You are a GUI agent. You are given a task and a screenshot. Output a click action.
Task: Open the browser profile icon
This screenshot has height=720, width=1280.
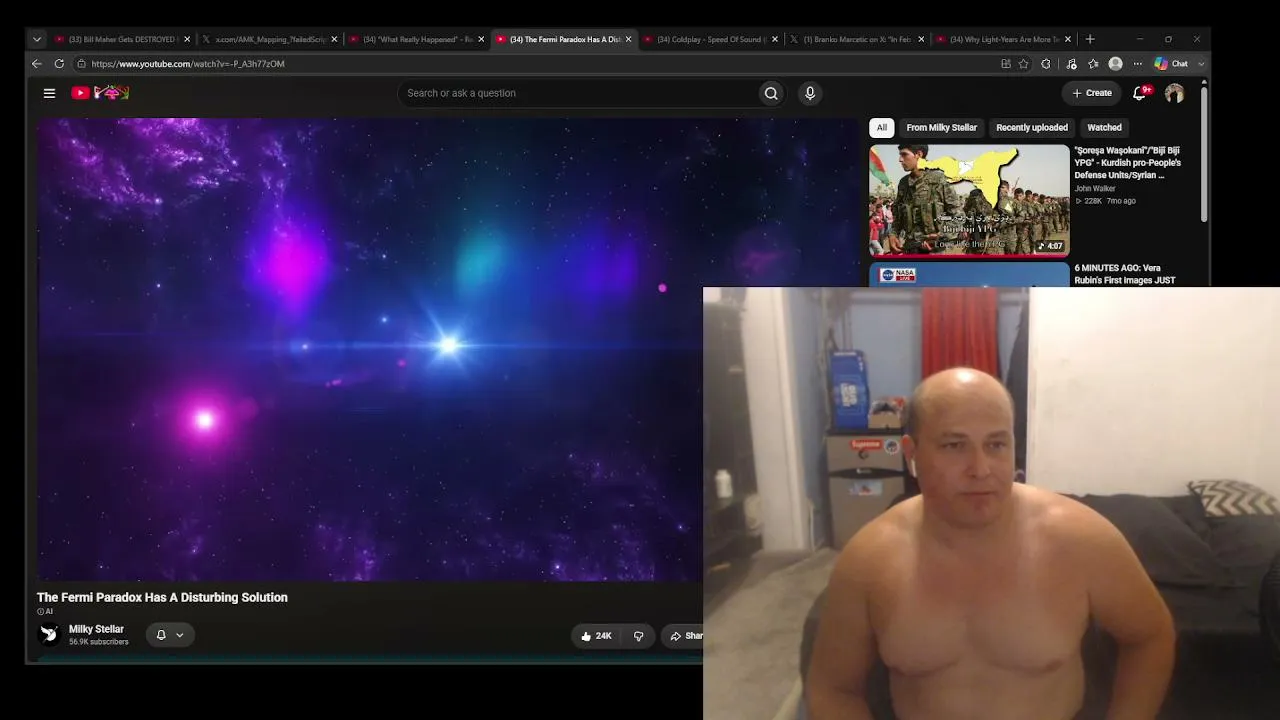1115,64
